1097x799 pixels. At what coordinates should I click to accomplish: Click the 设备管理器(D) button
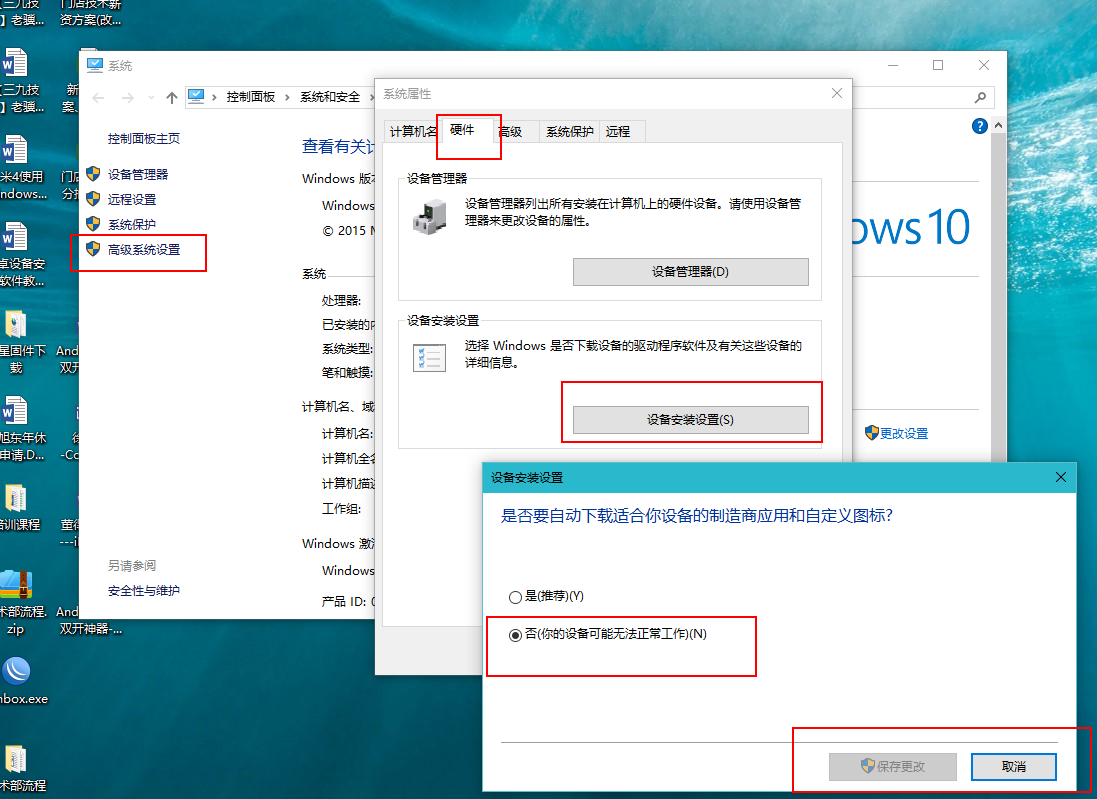click(x=690, y=272)
